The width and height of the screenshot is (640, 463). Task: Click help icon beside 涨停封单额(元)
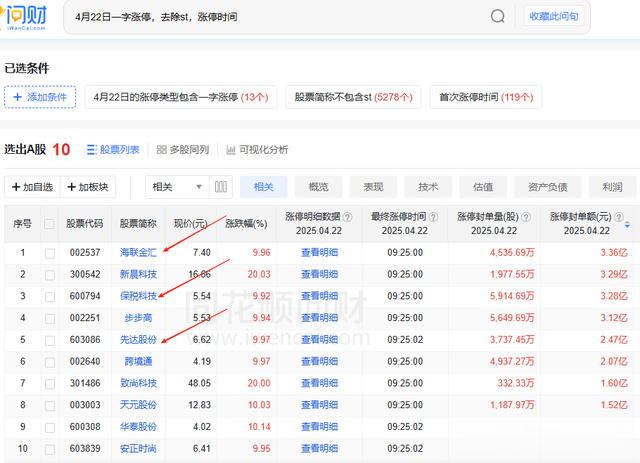tap(619, 217)
